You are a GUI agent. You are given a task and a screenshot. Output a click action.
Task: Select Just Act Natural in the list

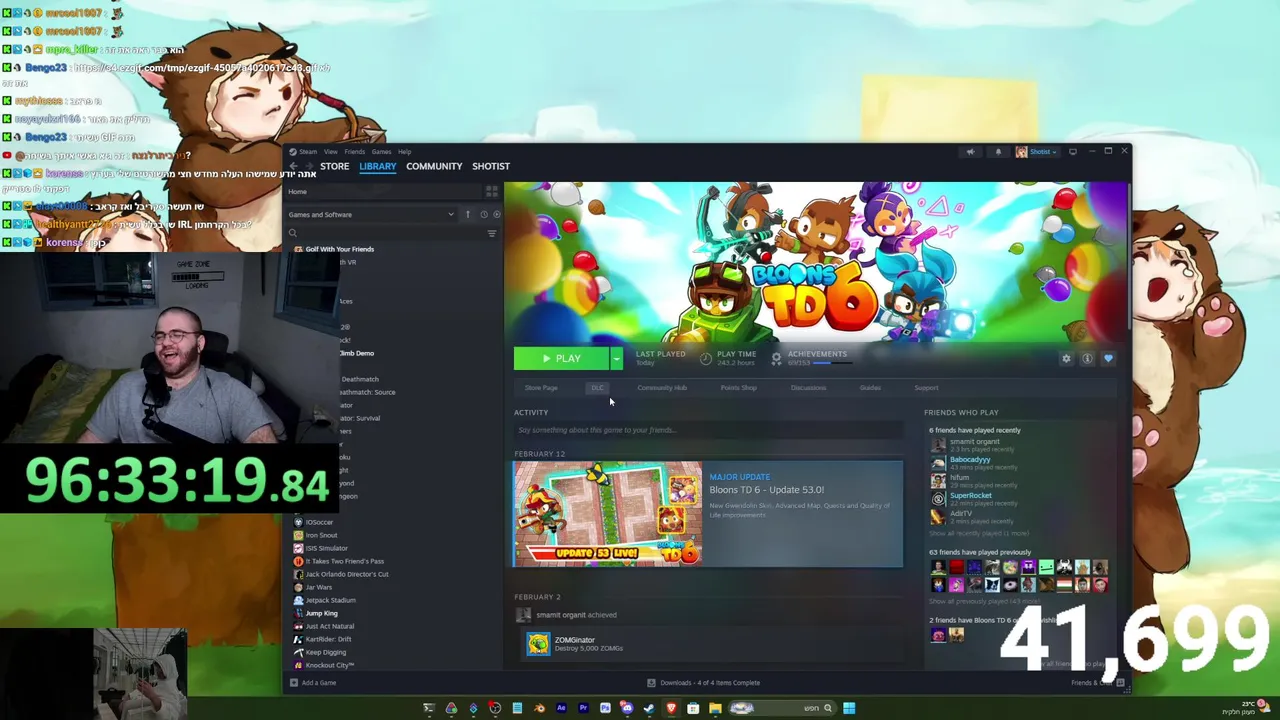coord(329,626)
